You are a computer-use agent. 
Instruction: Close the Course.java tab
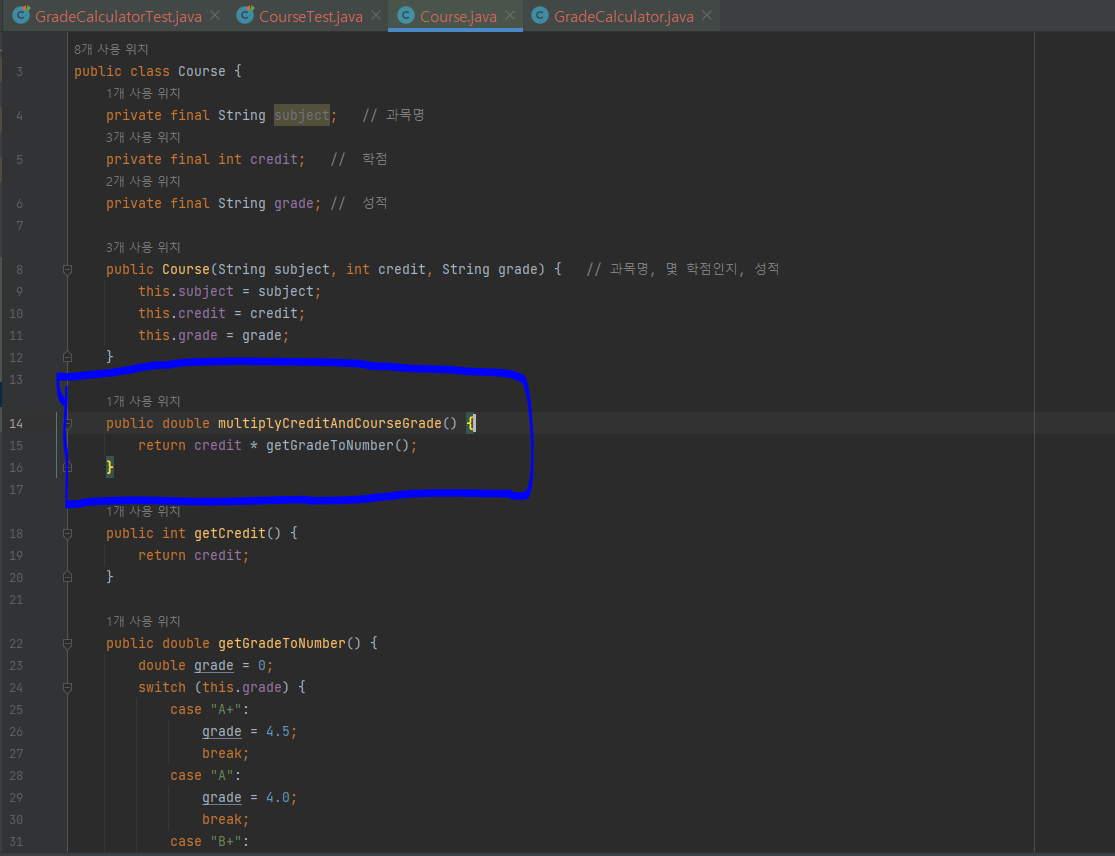[509, 15]
